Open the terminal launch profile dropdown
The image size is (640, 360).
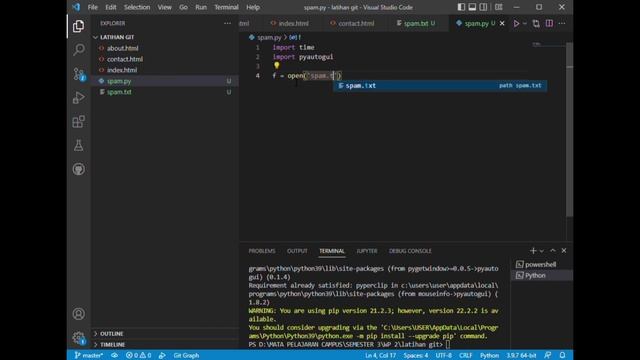pyautogui.click(x=542, y=251)
